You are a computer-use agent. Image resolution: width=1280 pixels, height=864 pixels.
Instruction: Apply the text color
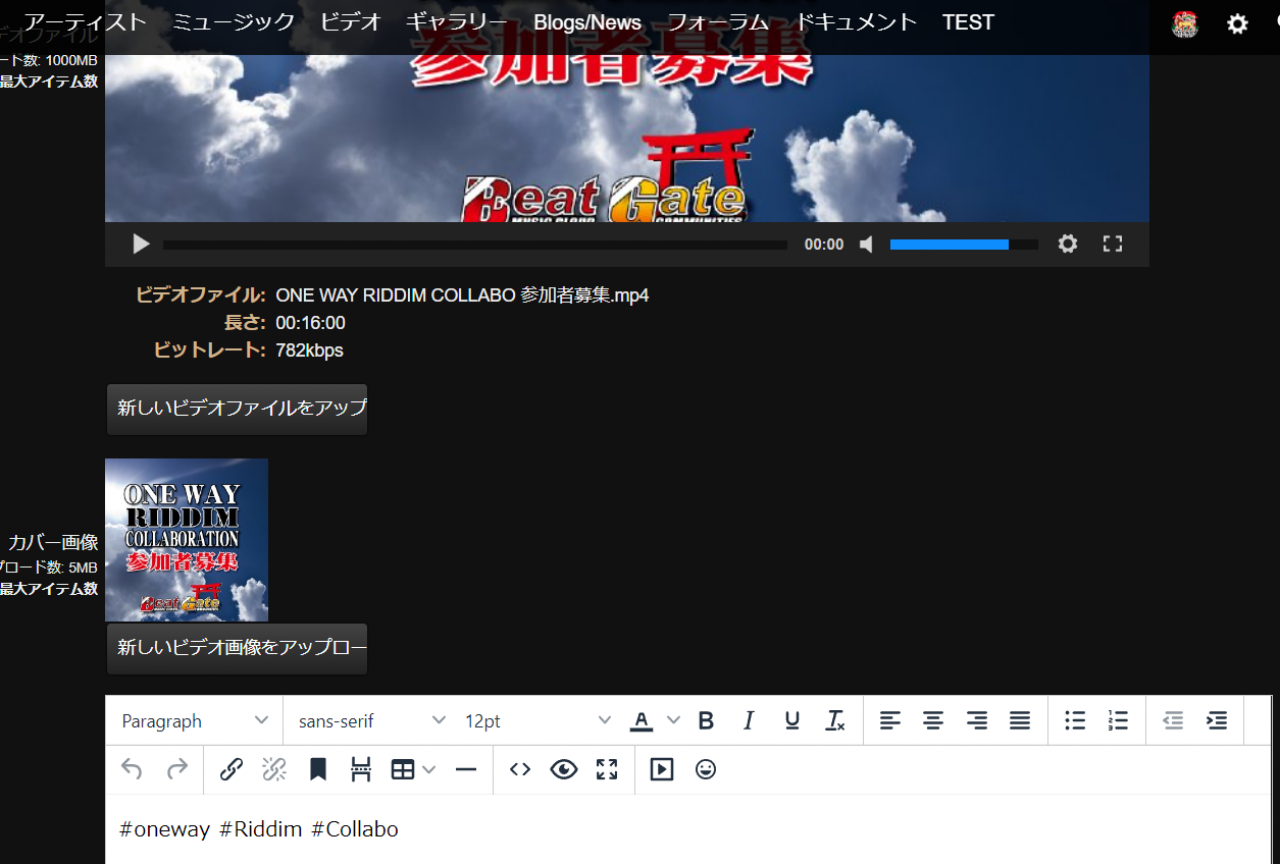[x=641, y=721]
